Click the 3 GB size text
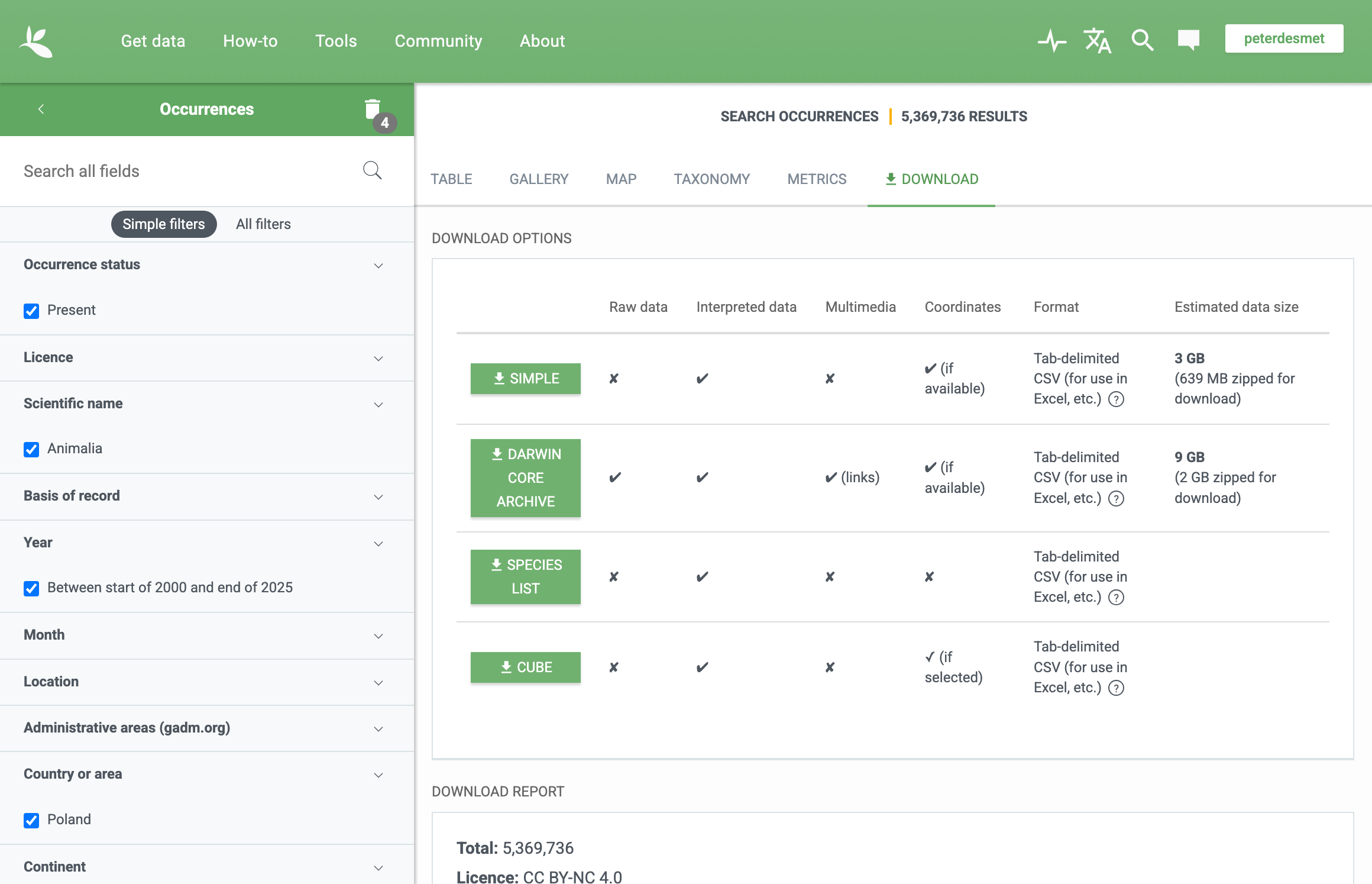 pyautogui.click(x=1189, y=359)
